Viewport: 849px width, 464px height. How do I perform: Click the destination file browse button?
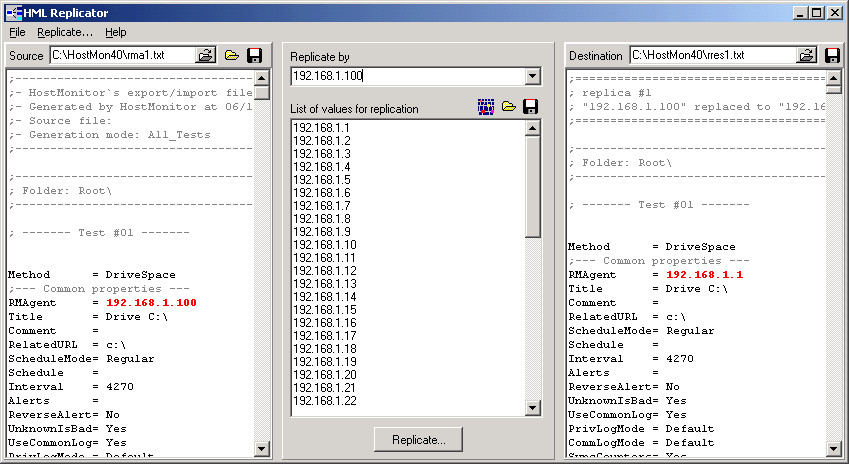pos(806,55)
